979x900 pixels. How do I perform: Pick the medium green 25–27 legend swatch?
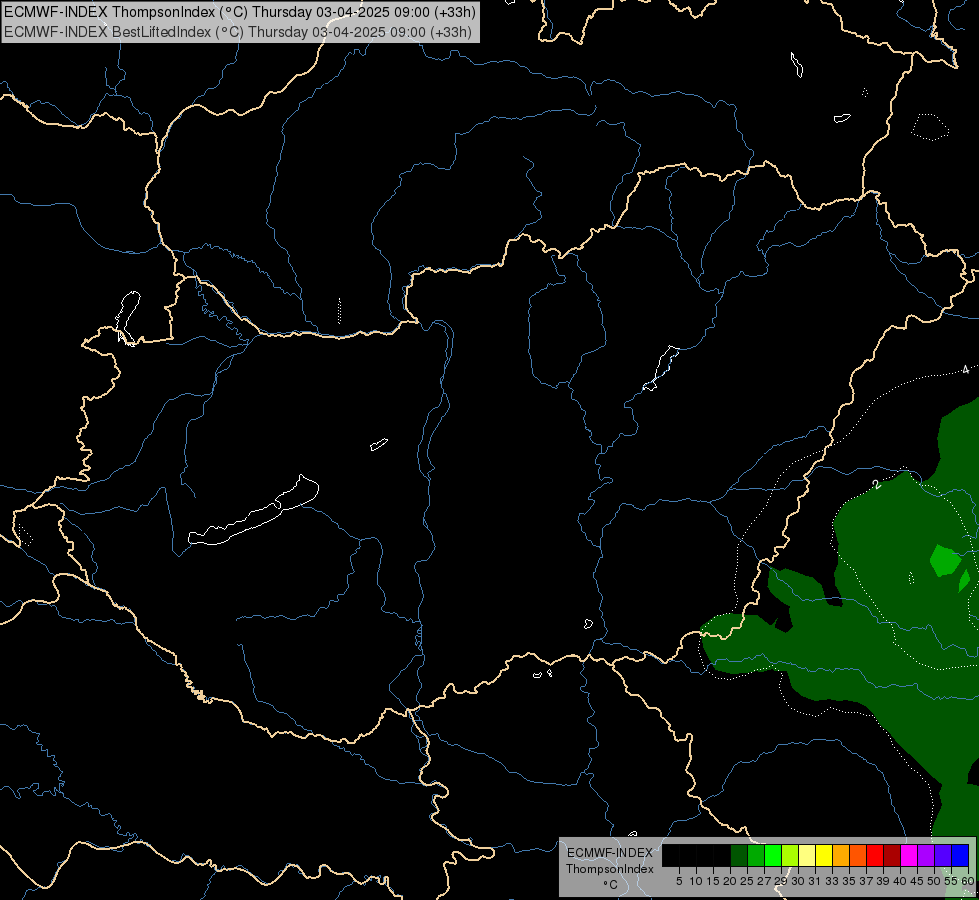pos(756,855)
